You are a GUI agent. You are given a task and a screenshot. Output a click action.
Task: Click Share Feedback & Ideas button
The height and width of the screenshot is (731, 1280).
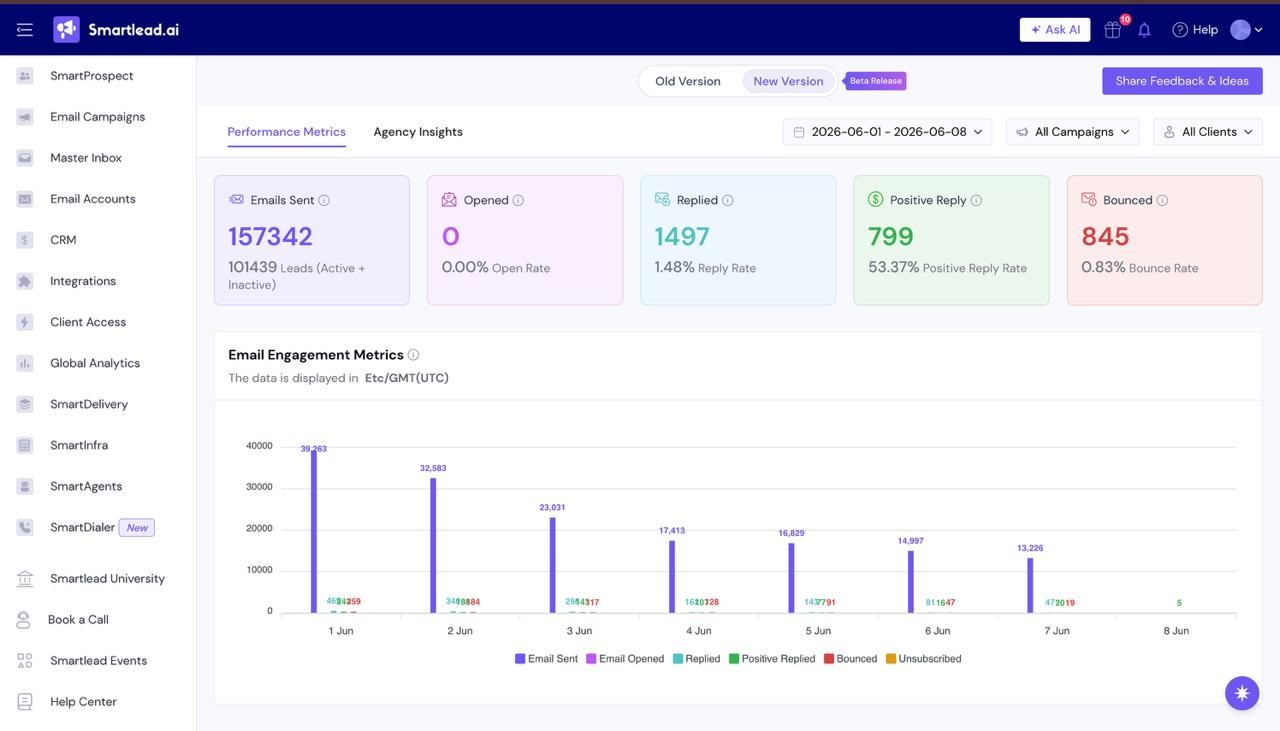(1182, 81)
